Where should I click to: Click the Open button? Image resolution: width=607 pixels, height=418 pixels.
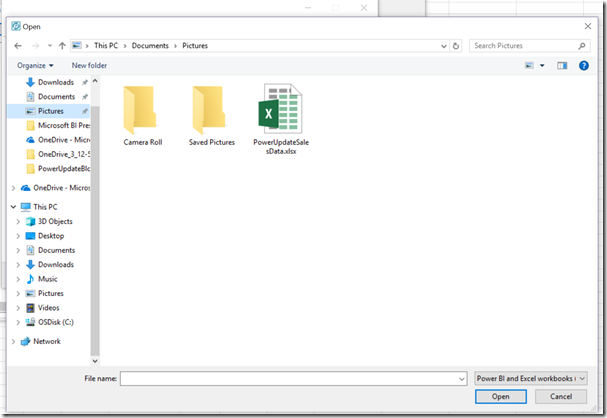pyautogui.click(x=501, y=396)
